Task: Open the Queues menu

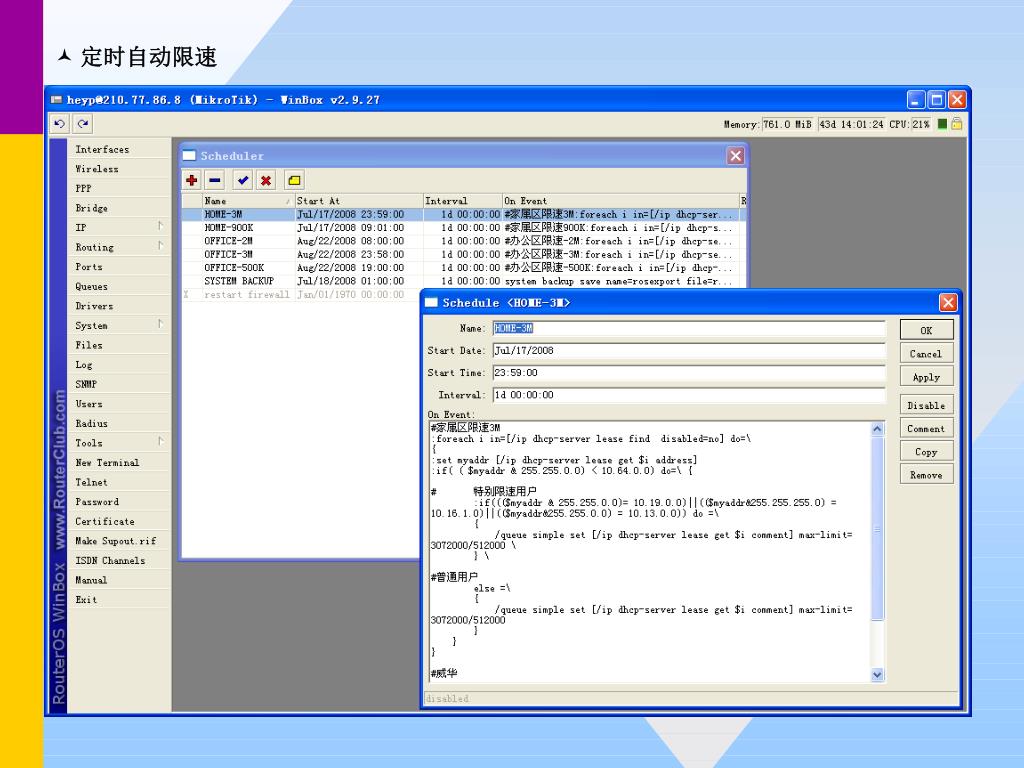Action: (118, 287)
